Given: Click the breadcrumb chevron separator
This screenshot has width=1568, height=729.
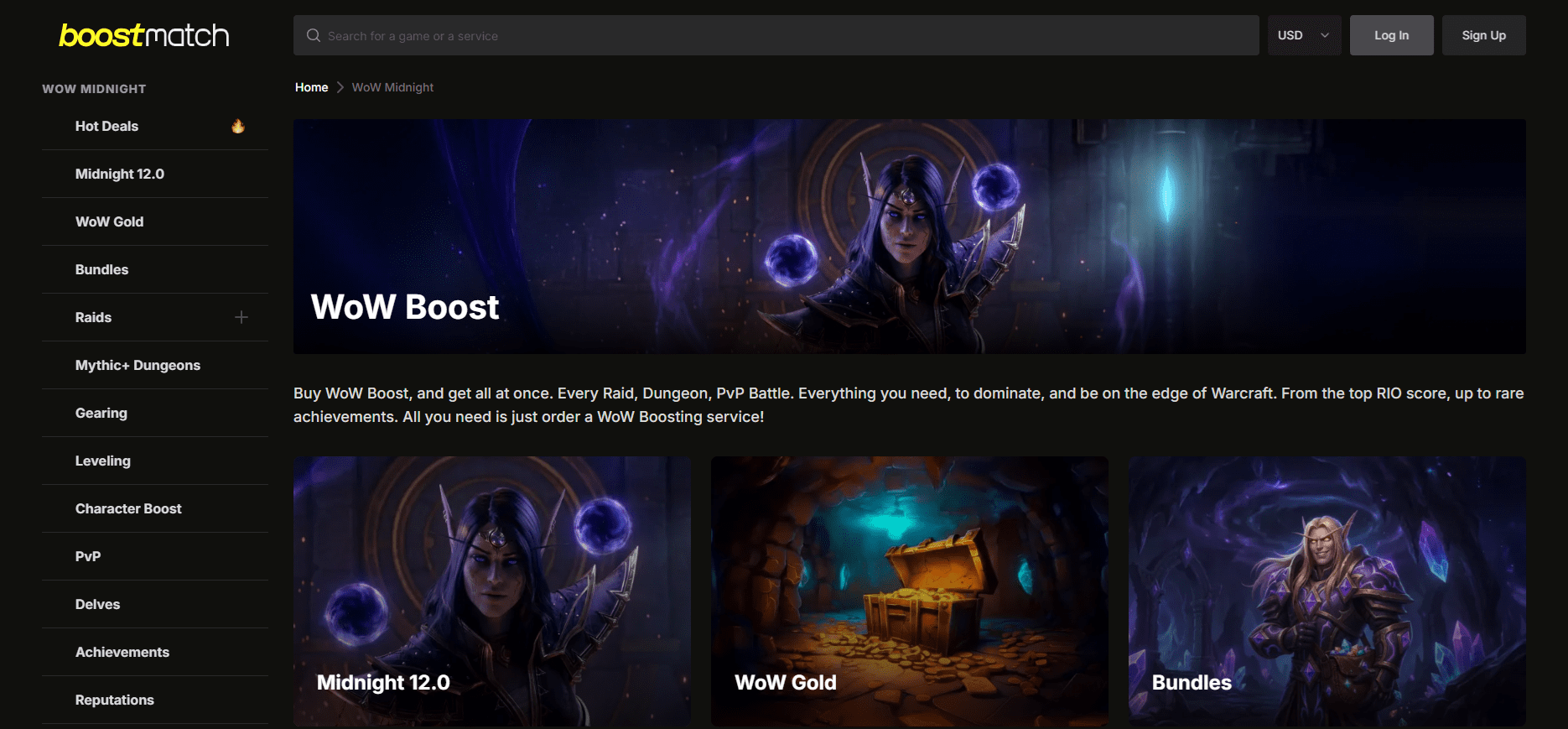Looking at the screenshot, I should 340,87.
